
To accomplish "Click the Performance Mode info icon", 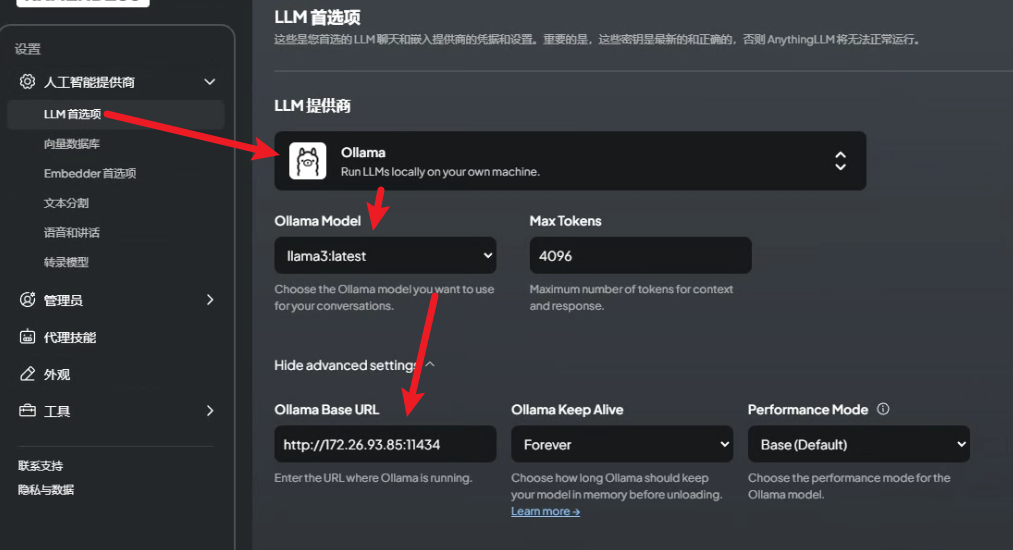I will pyautogui.click(x=883, y=409).
